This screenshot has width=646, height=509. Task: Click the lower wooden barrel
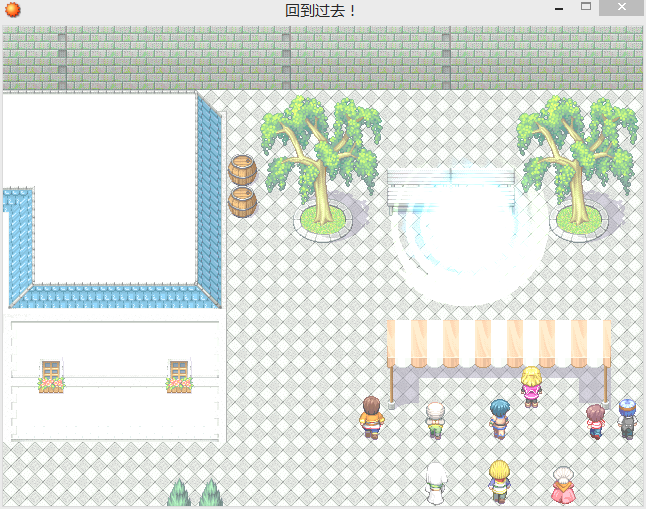click(x=243, y=202)
